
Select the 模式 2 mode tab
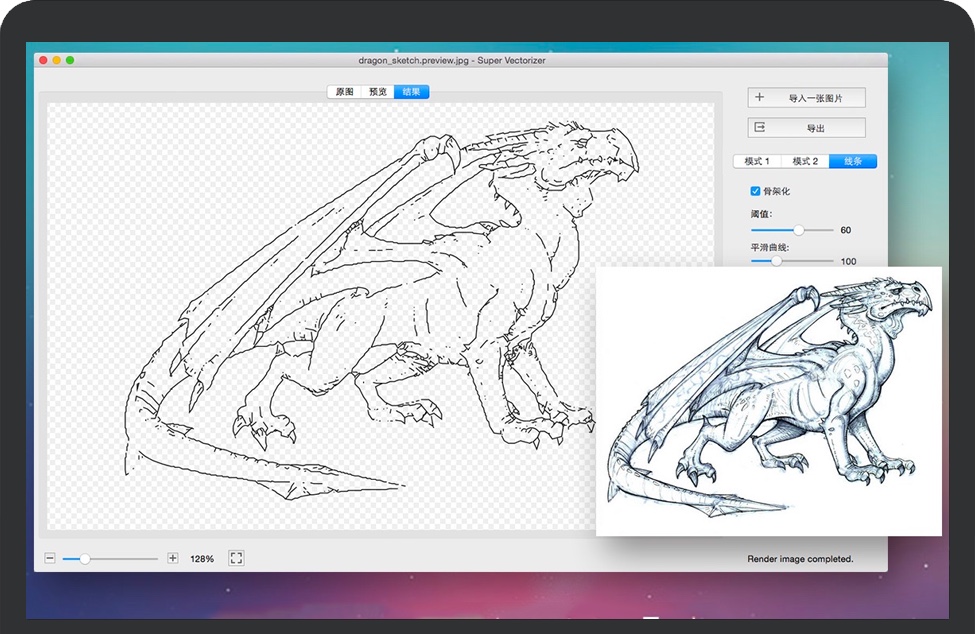pyautogui.click(x=805, y=161)
